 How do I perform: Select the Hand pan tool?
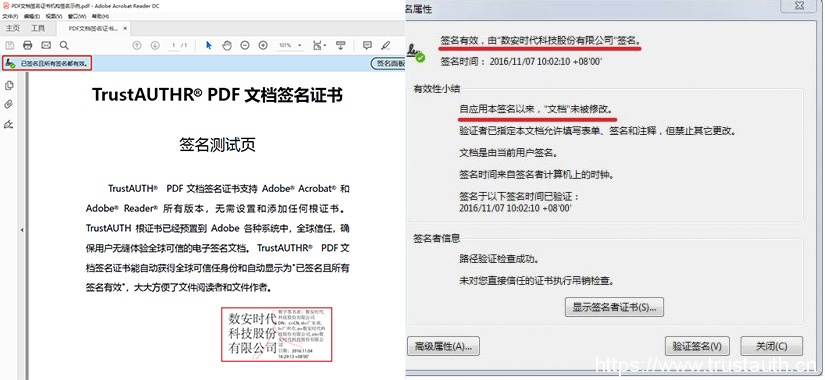tap(227, 45)
